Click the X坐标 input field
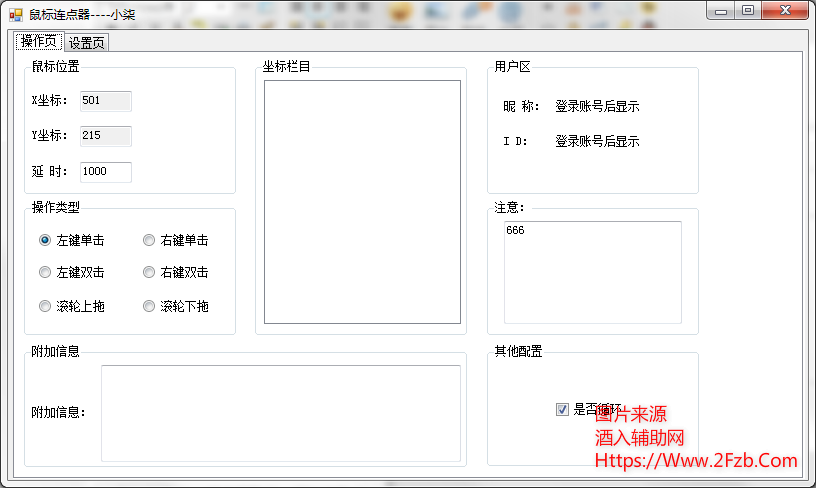 point(105,101)
